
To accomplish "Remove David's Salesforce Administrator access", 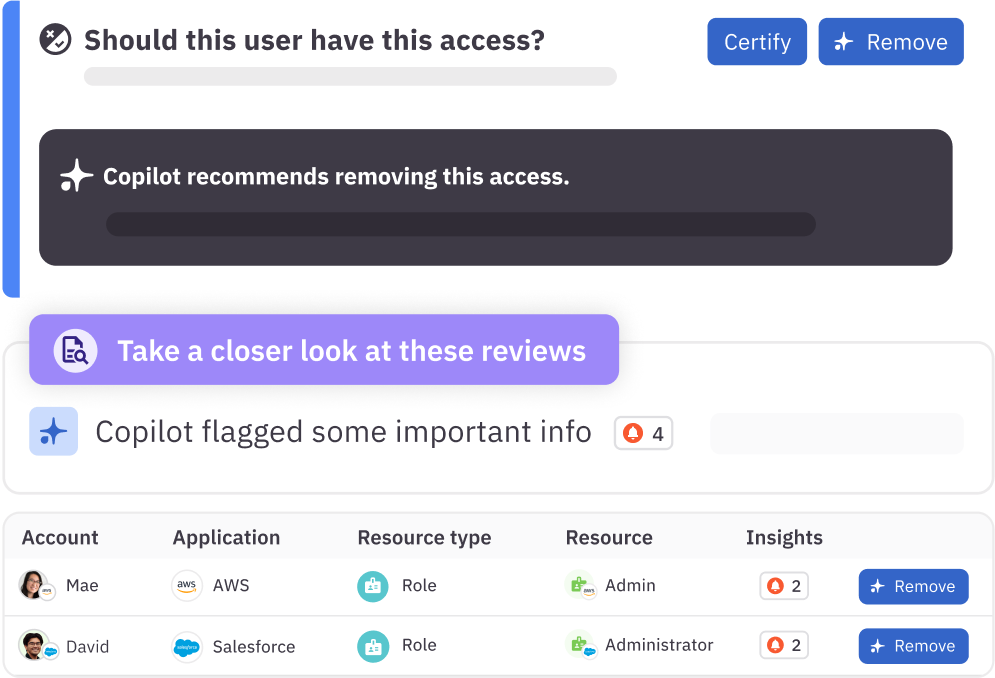I will click(x=912, y=646).
